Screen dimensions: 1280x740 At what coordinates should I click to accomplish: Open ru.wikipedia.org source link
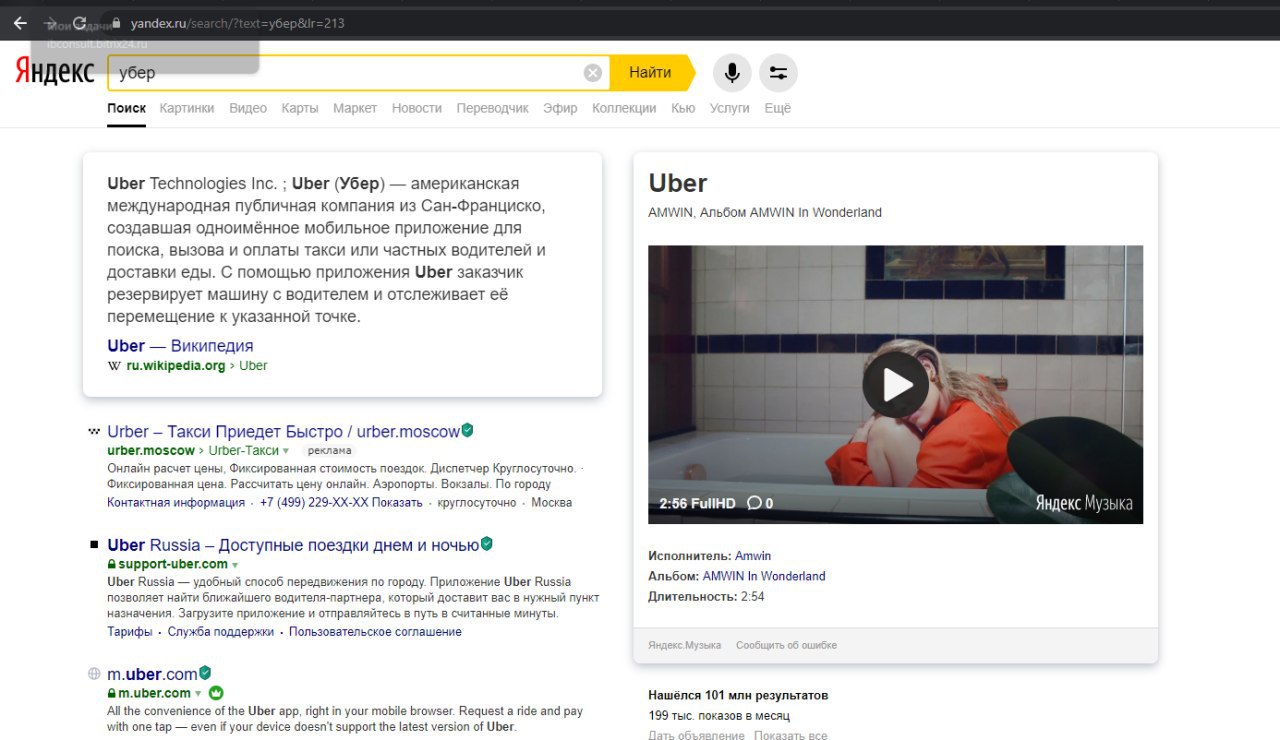[176, 366]
